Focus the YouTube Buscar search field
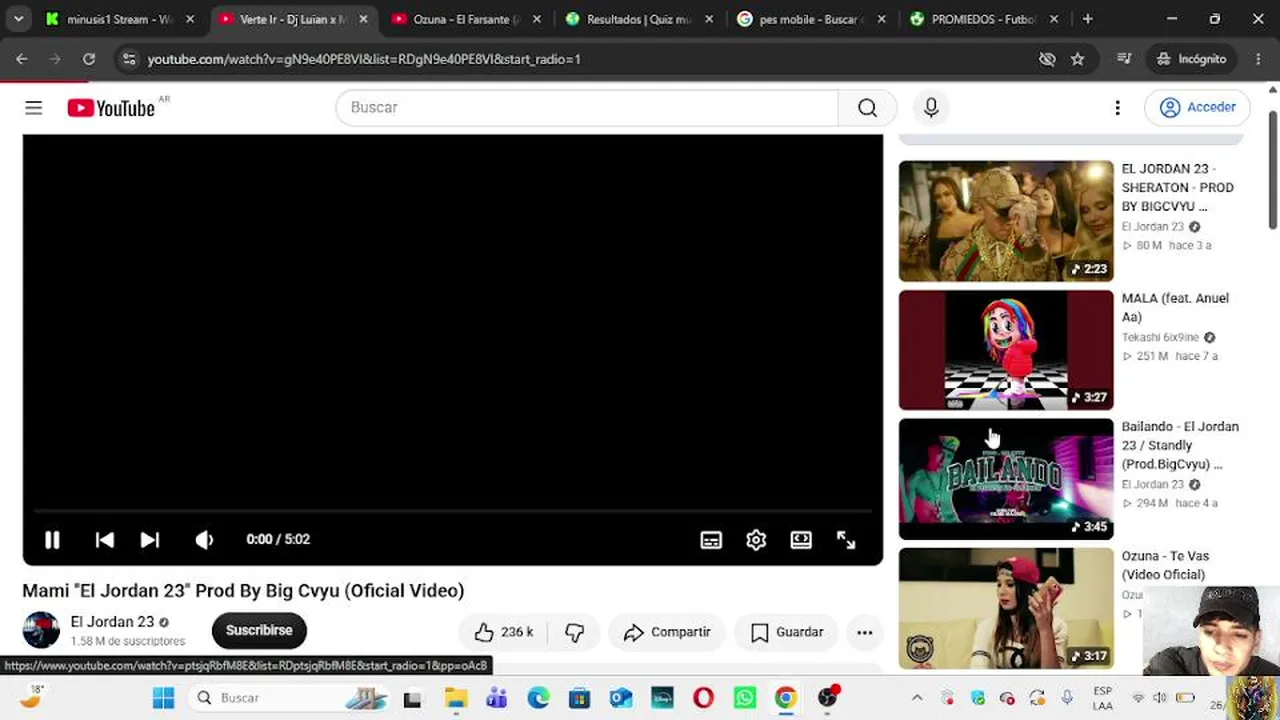Screen dimensions: 1280x720 point(587,108)
